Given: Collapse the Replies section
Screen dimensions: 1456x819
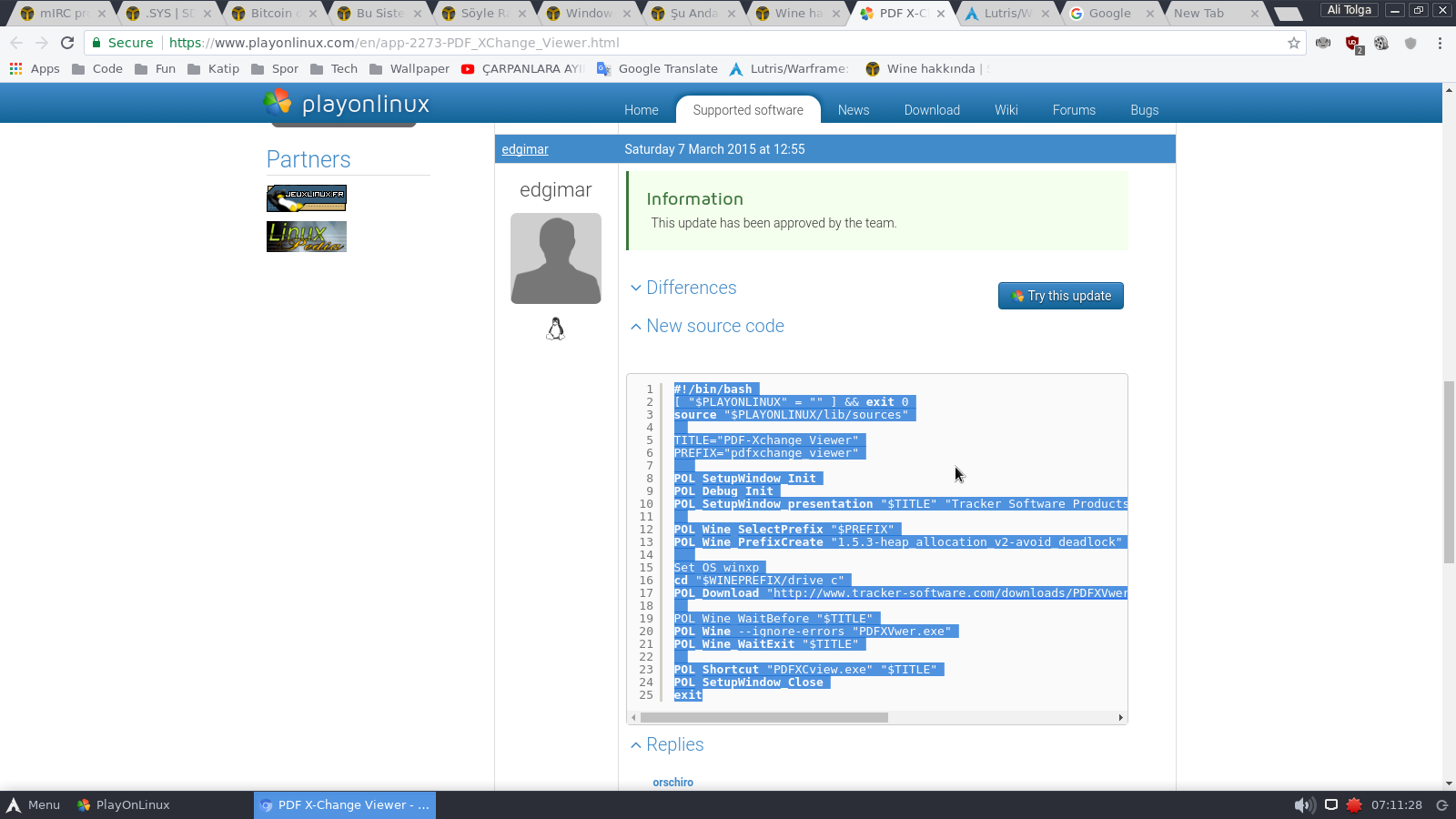Looking at the screenshot, I should click(667, 744).
